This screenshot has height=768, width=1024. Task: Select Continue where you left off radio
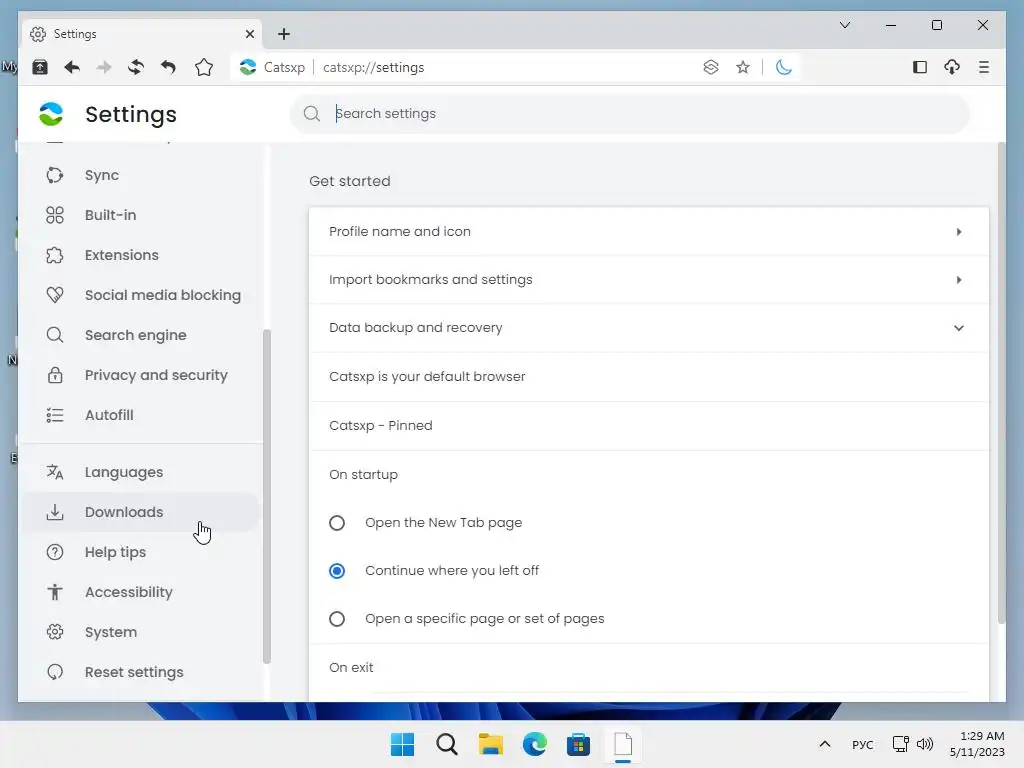(337, 571)
